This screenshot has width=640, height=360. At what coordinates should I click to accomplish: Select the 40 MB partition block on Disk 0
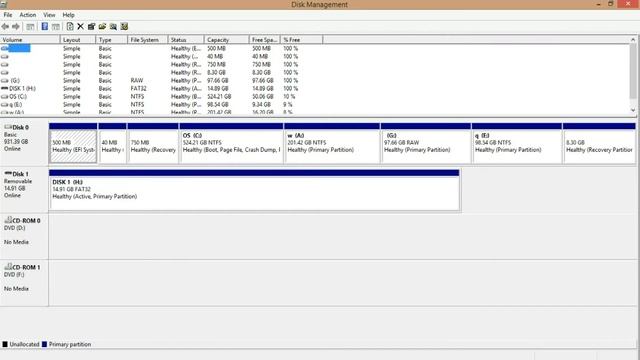click(x=112, y=143)
